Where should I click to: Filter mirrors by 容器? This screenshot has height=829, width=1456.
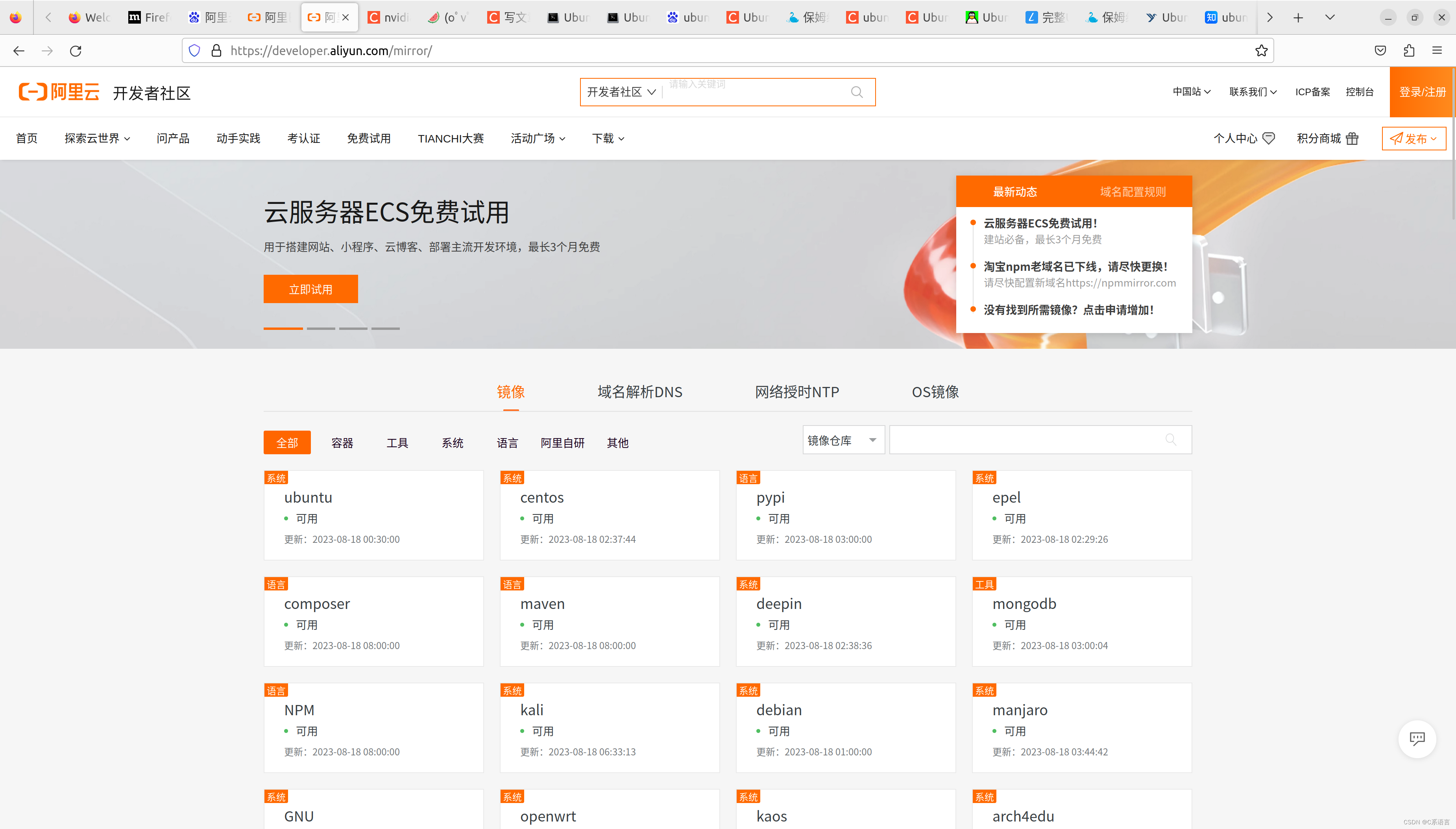click(342, 442)
